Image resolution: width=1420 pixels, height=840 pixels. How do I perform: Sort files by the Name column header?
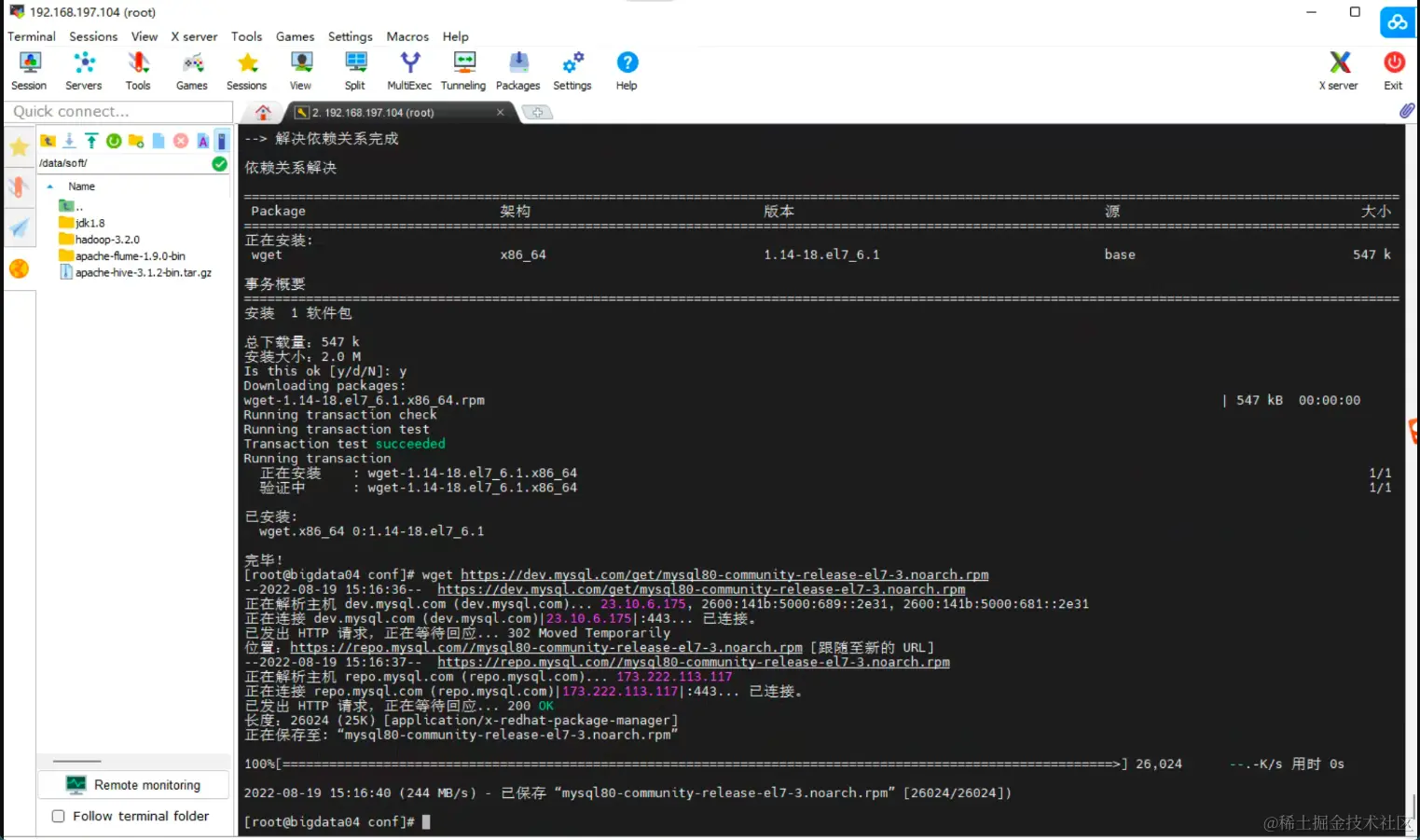[x=81, y=186]
